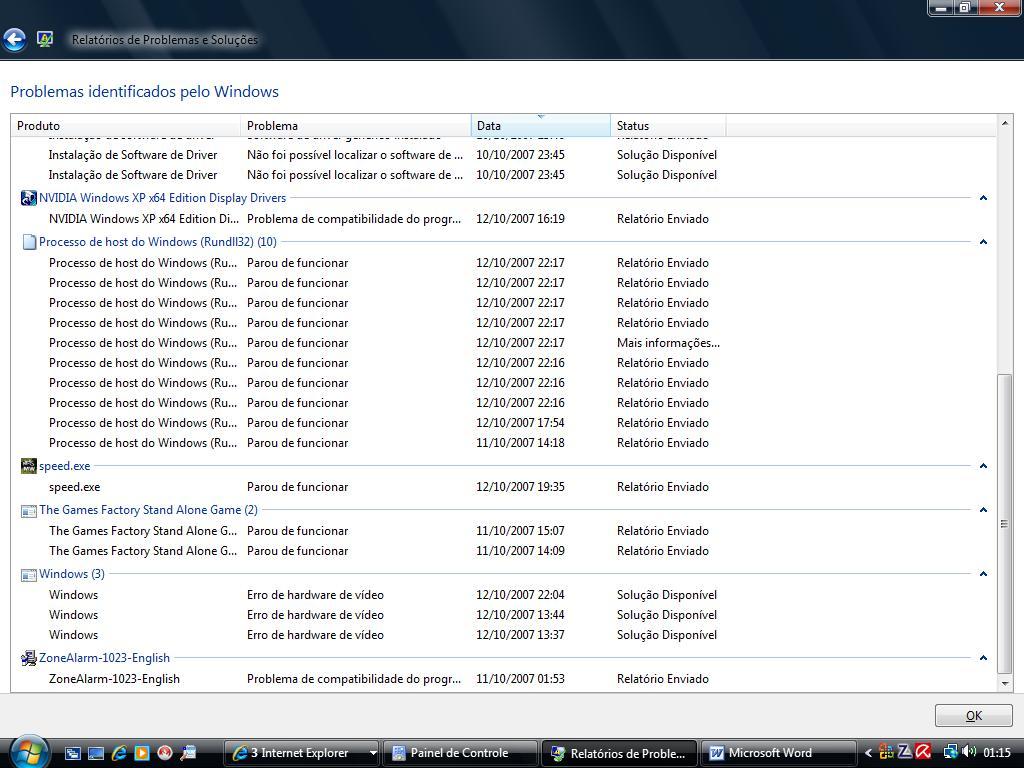Click the Problem Reports monitor icon in header
Screen dimensions: 1024x768
[44, 39]
